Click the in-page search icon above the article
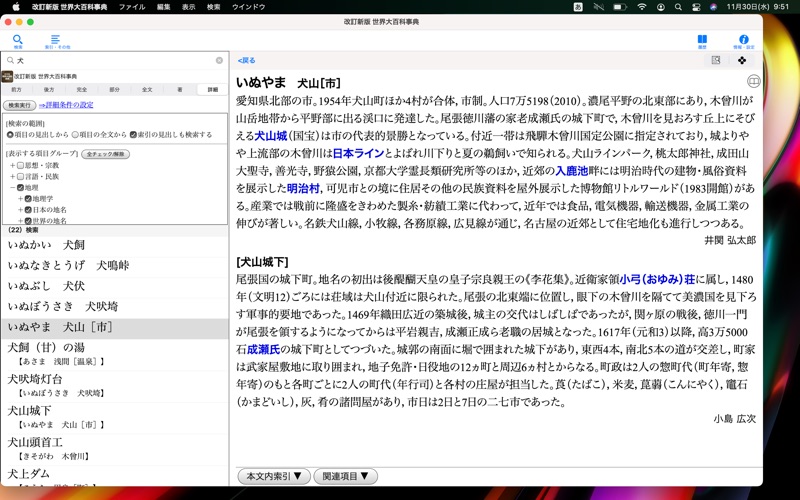The height and width of the screenshot is (500, 800). pos(716,60)
